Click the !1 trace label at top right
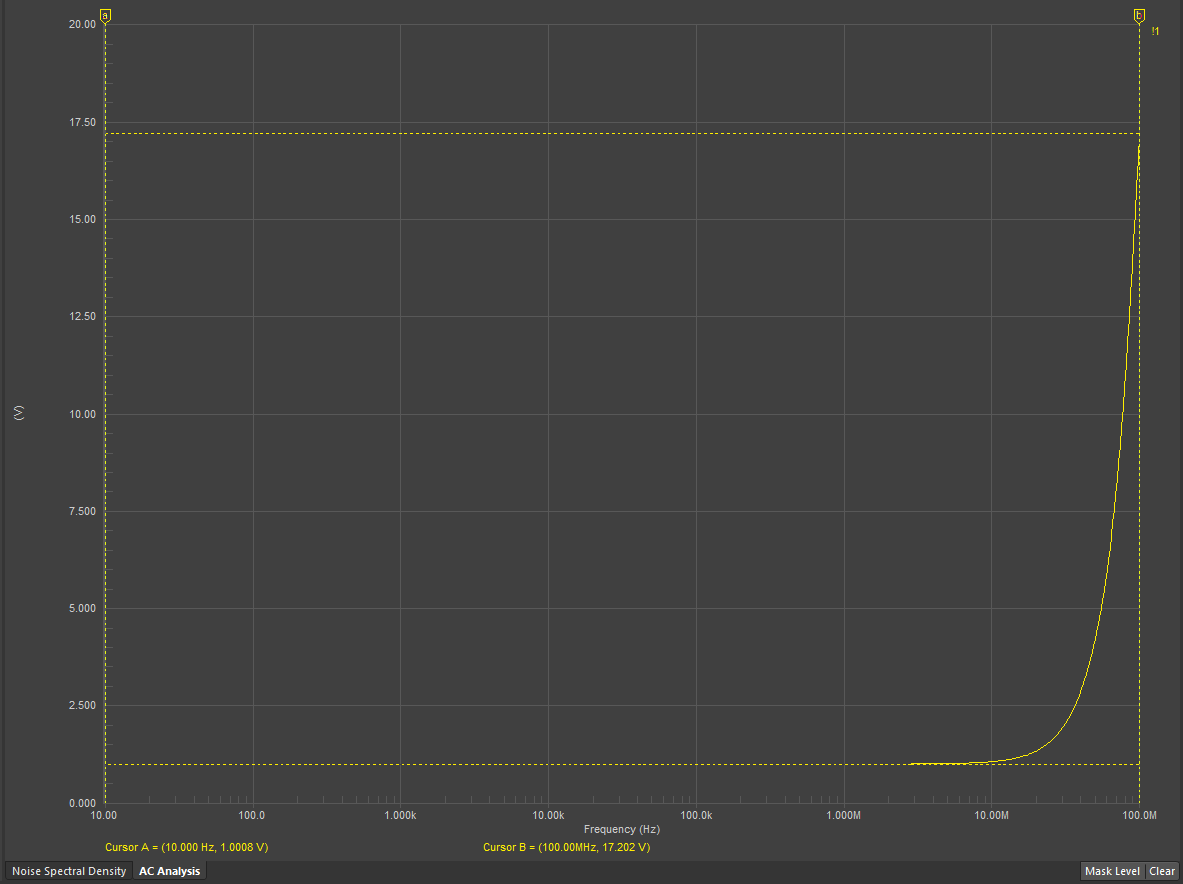This screenshot has height=884, width=1183. pyautogui.click(x=1155, y=32)
